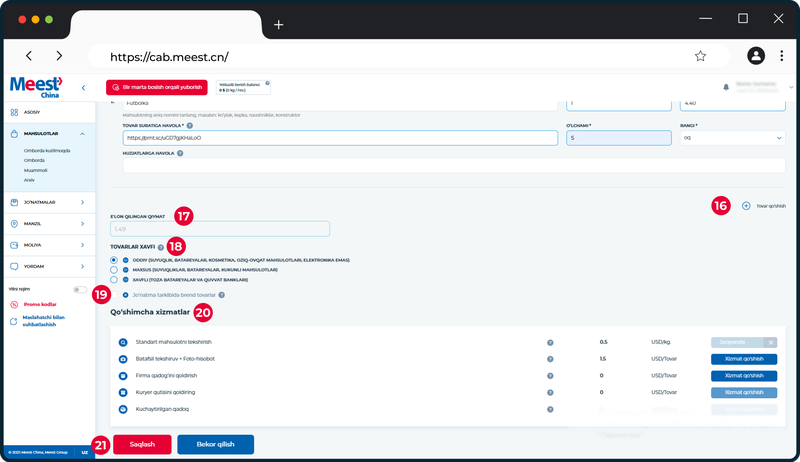Click the help icon next to Hujjatlarga havola
The image size is (800, 462).
(x=180, y=153)
